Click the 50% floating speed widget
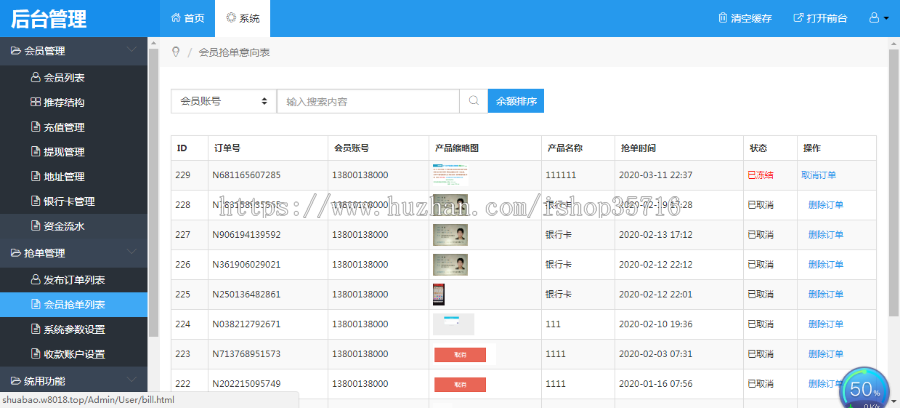Screen dimensions: 900x408 [x=864, y=390]
